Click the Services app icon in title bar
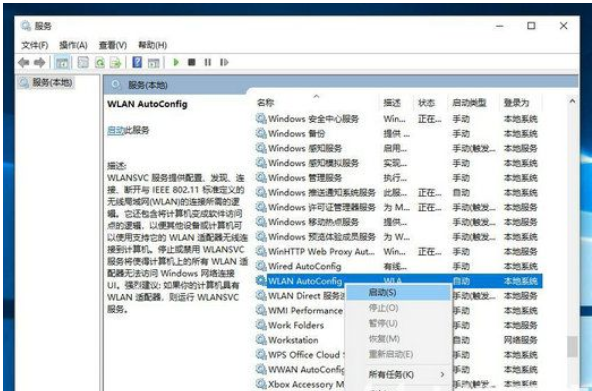This screenshot has height=391, width=592. click(x=26, y=26)
